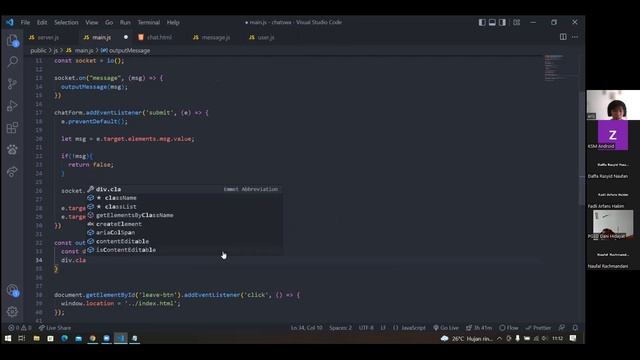Toggle the bottom panel layout button
The height and width of the screenshot is (360, 640).
[x=492, y=22]
